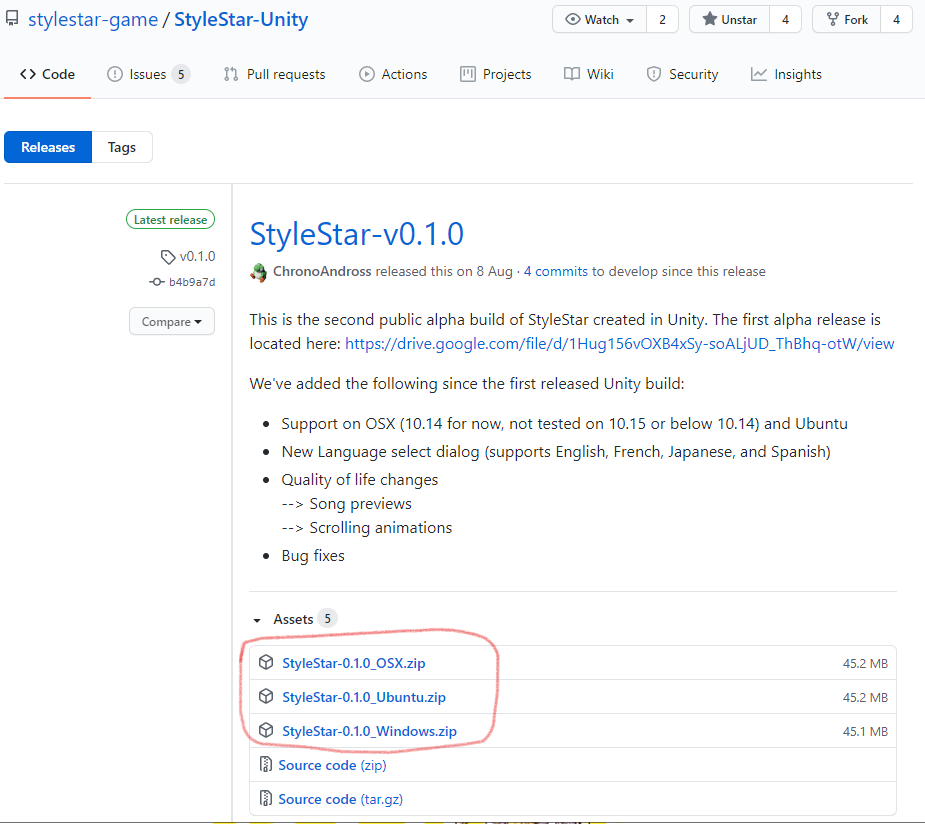
Task: Click the Pull requests branch icon
Action: click(231, 74)
